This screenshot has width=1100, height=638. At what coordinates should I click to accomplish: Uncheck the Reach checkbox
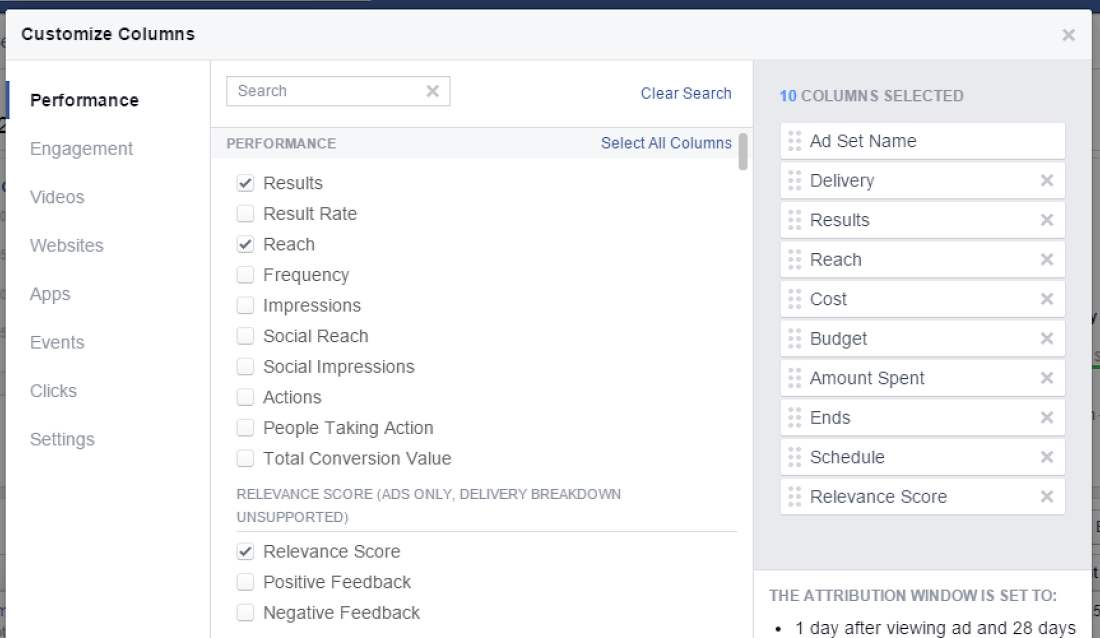[x=245, y=244]
